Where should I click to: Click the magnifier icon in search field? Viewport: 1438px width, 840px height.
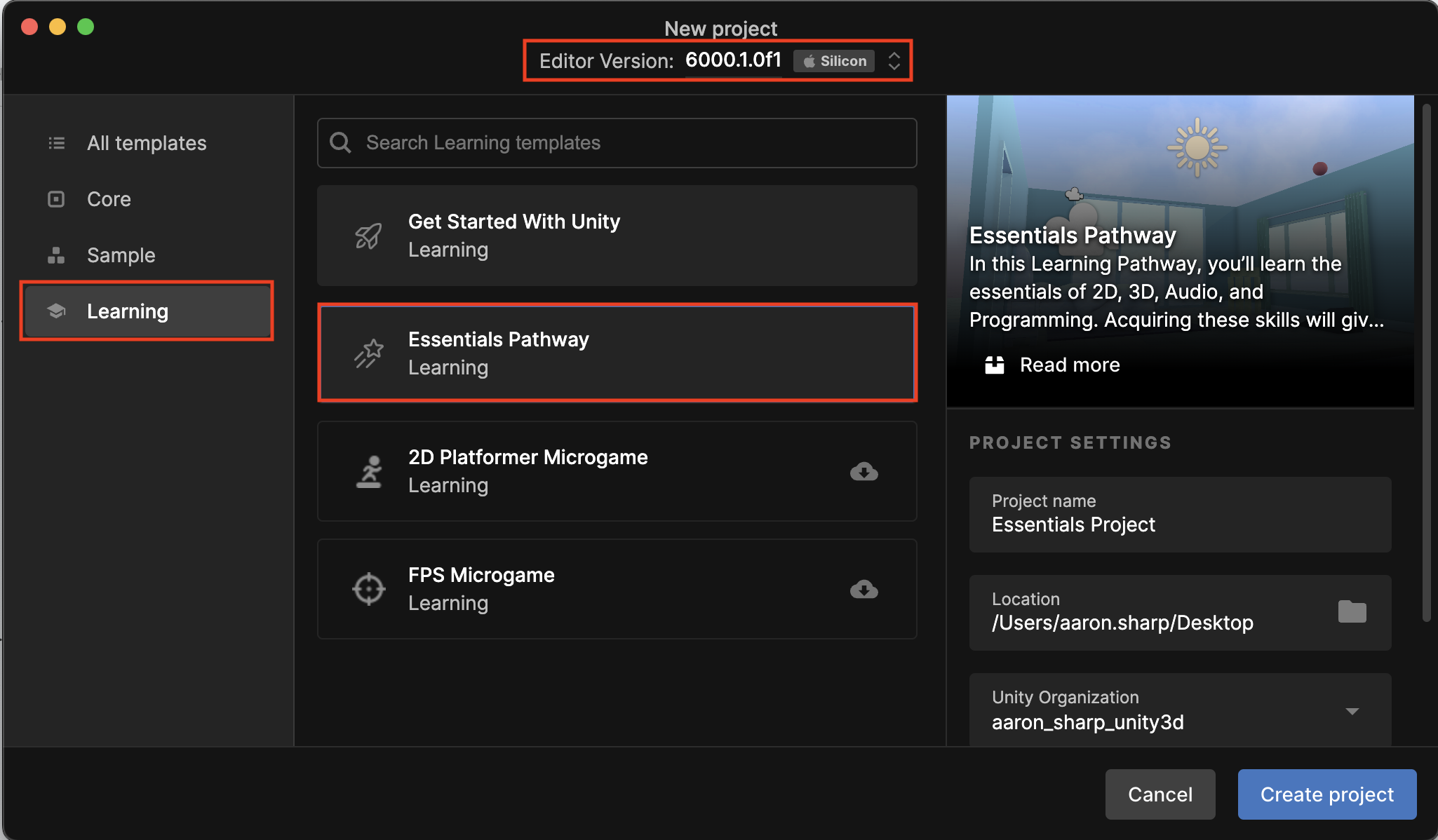[x=341, y=143]
